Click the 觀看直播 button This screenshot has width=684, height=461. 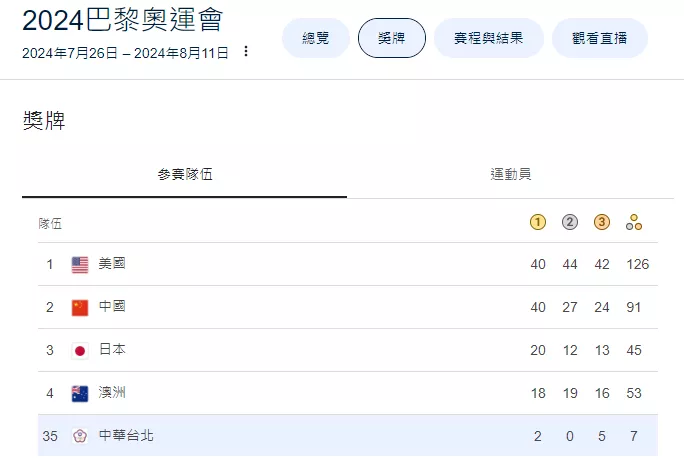pyautogui.click(x=600, y=38)
